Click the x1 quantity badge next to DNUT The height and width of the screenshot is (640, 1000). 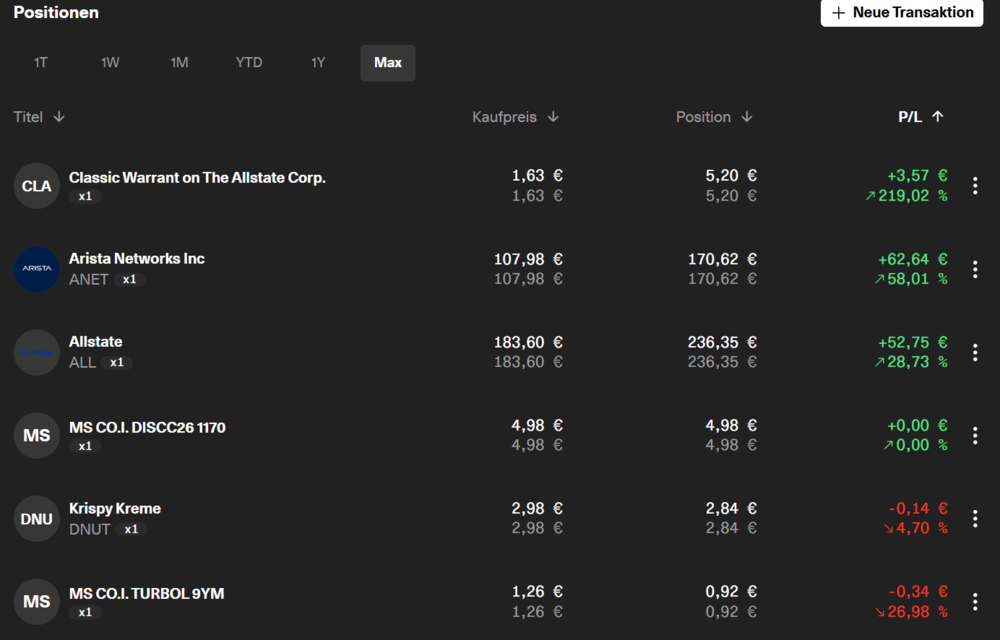tap(131, 529)
